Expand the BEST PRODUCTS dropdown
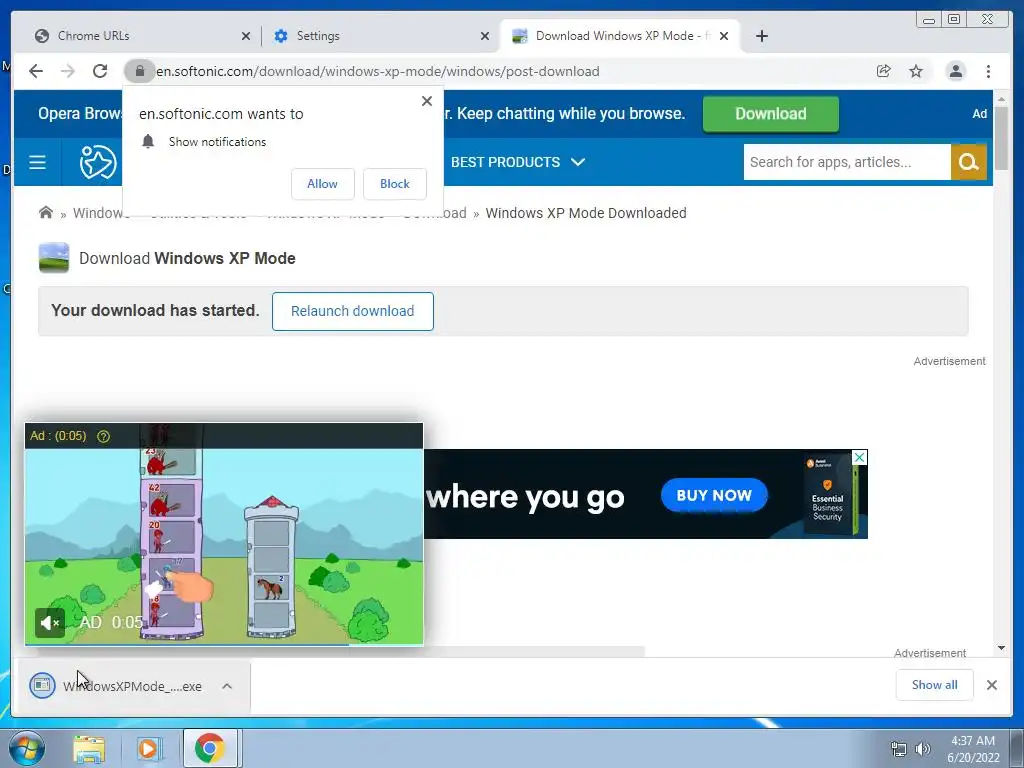This screenshot has height=768, width=1024. click(518, 162)
